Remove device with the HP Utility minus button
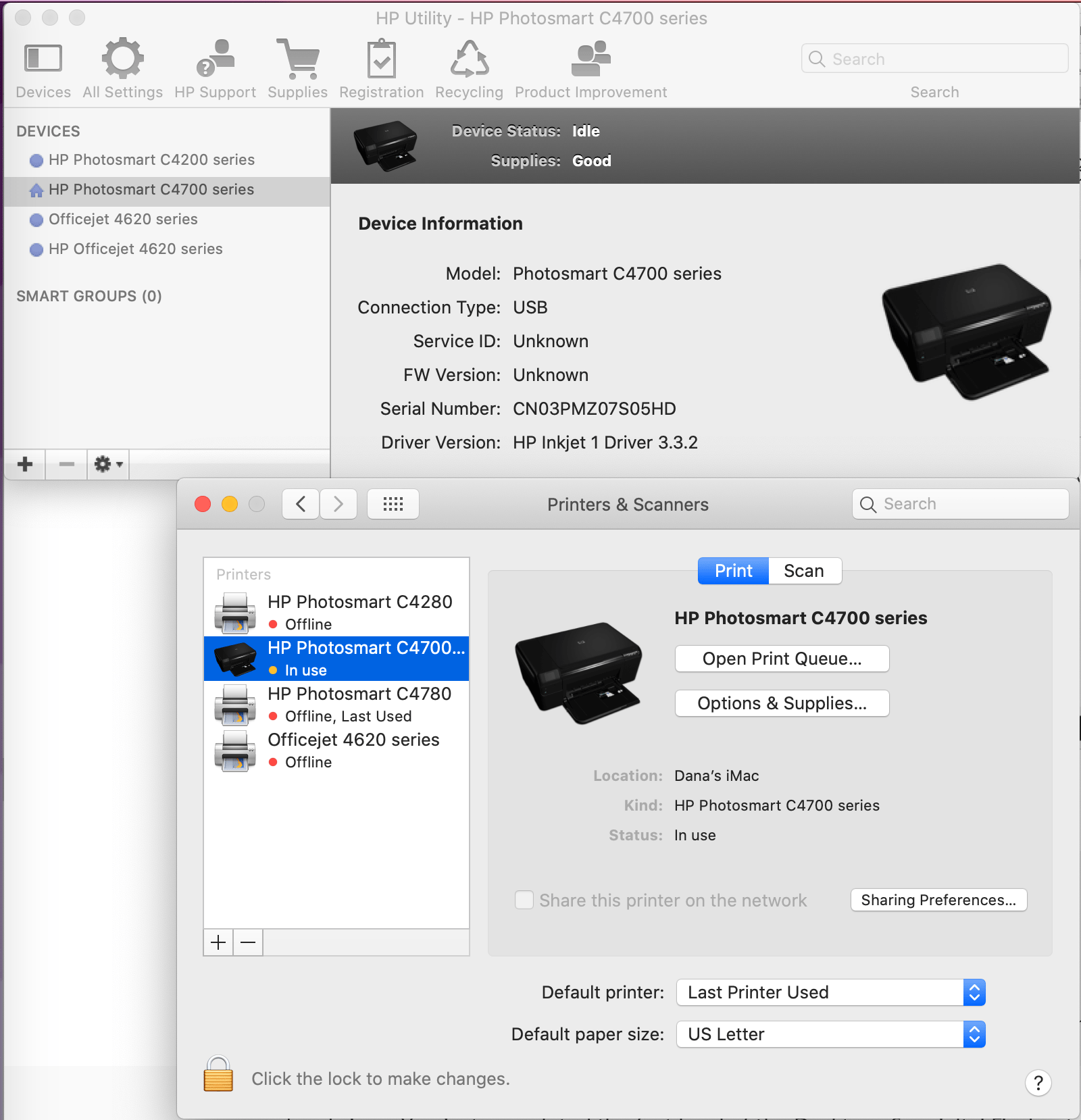Screen dimensions: 1081x1120 (x=66, y=464)
